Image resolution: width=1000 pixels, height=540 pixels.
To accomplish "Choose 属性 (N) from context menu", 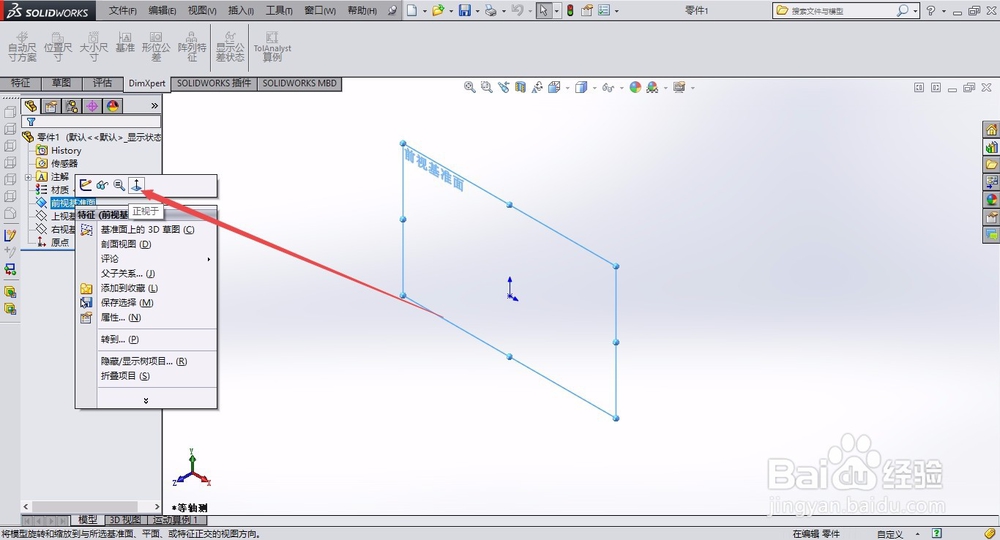I will coord(121,317).
